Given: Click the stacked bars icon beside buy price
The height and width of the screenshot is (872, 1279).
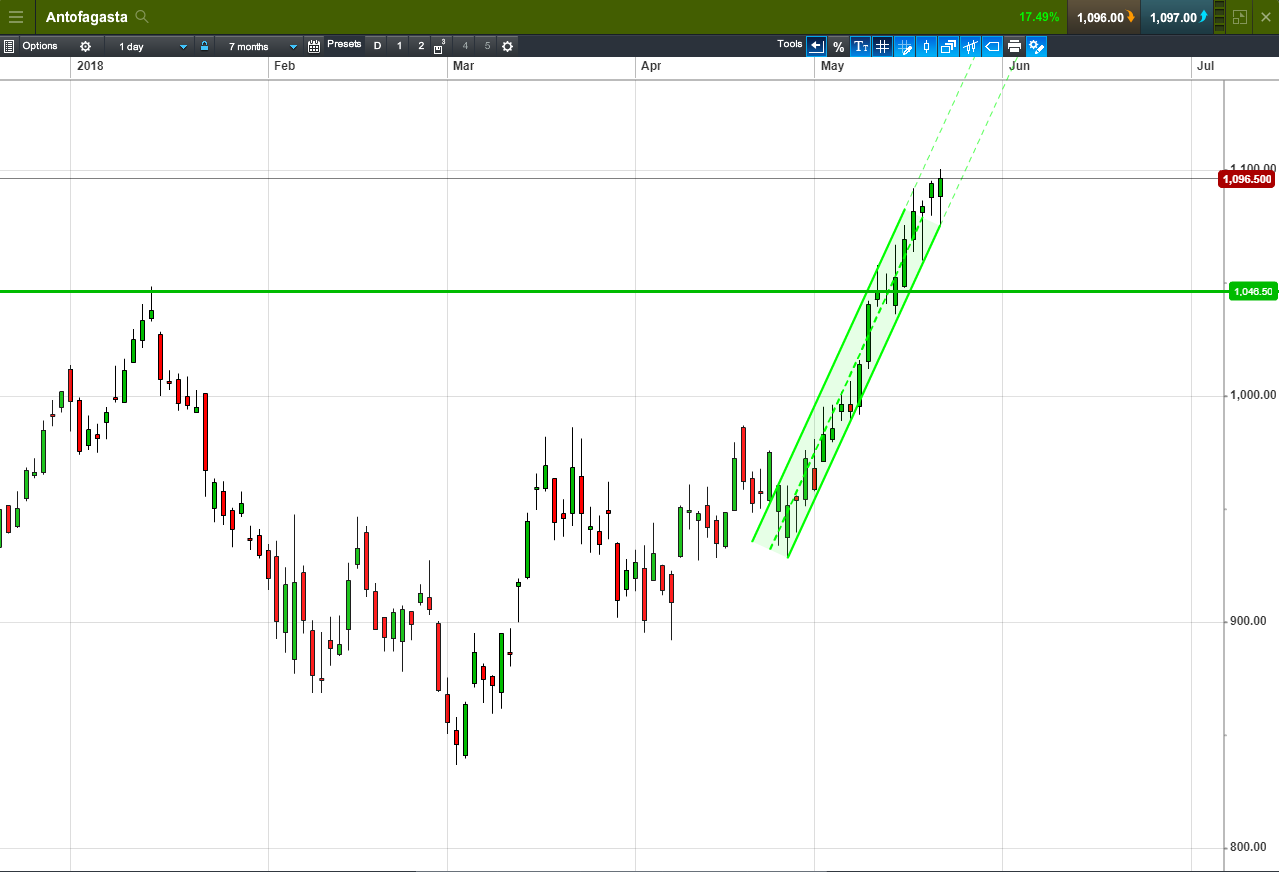Looking at the screenshot, I should pyautogui.click(x=1218, y=17).
